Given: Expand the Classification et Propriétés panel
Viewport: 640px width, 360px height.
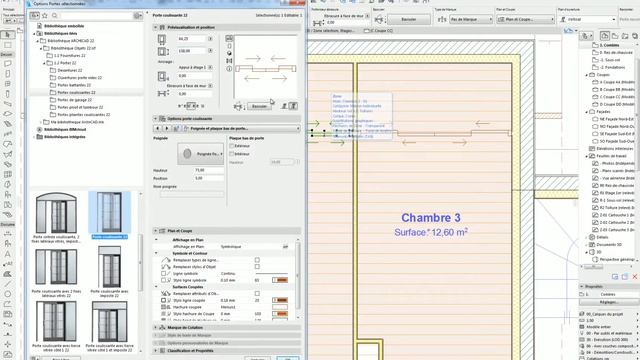Looking at the screenshot, I should [156, 351].
